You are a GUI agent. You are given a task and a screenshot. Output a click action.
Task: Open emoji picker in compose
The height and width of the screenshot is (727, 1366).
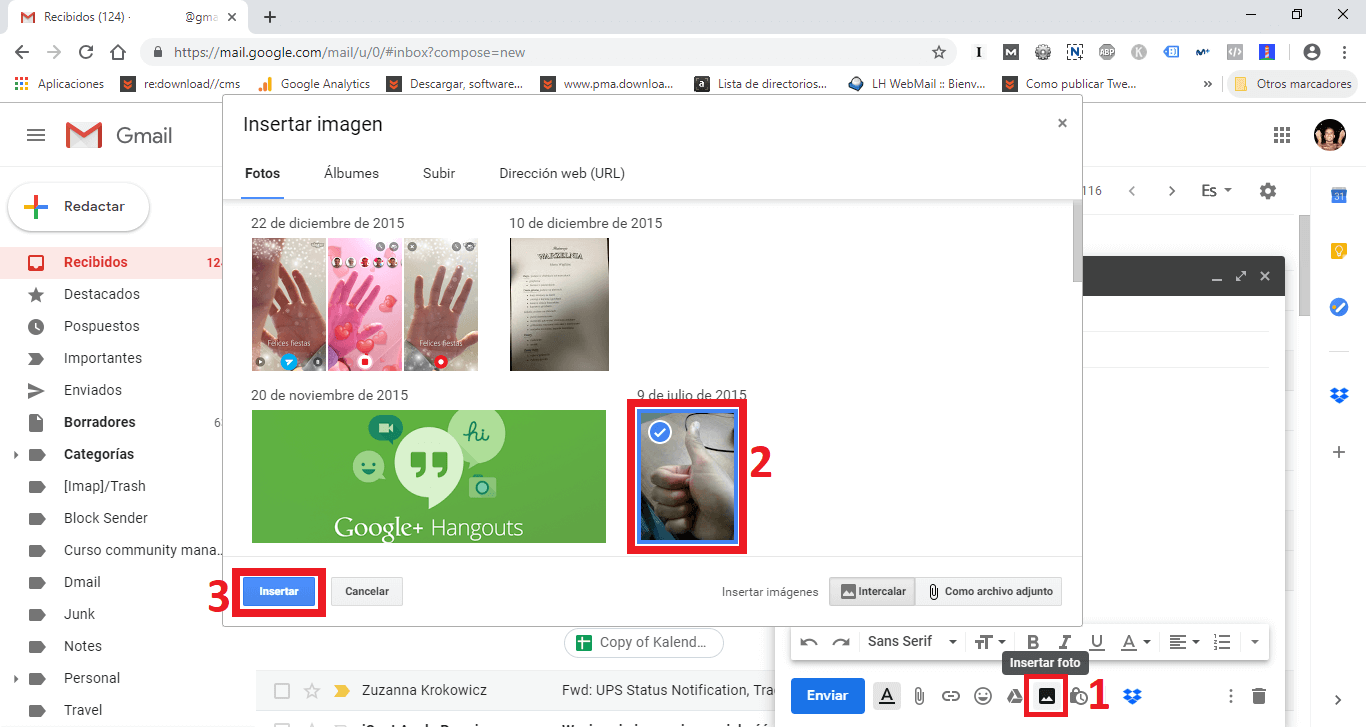point(983,696)
